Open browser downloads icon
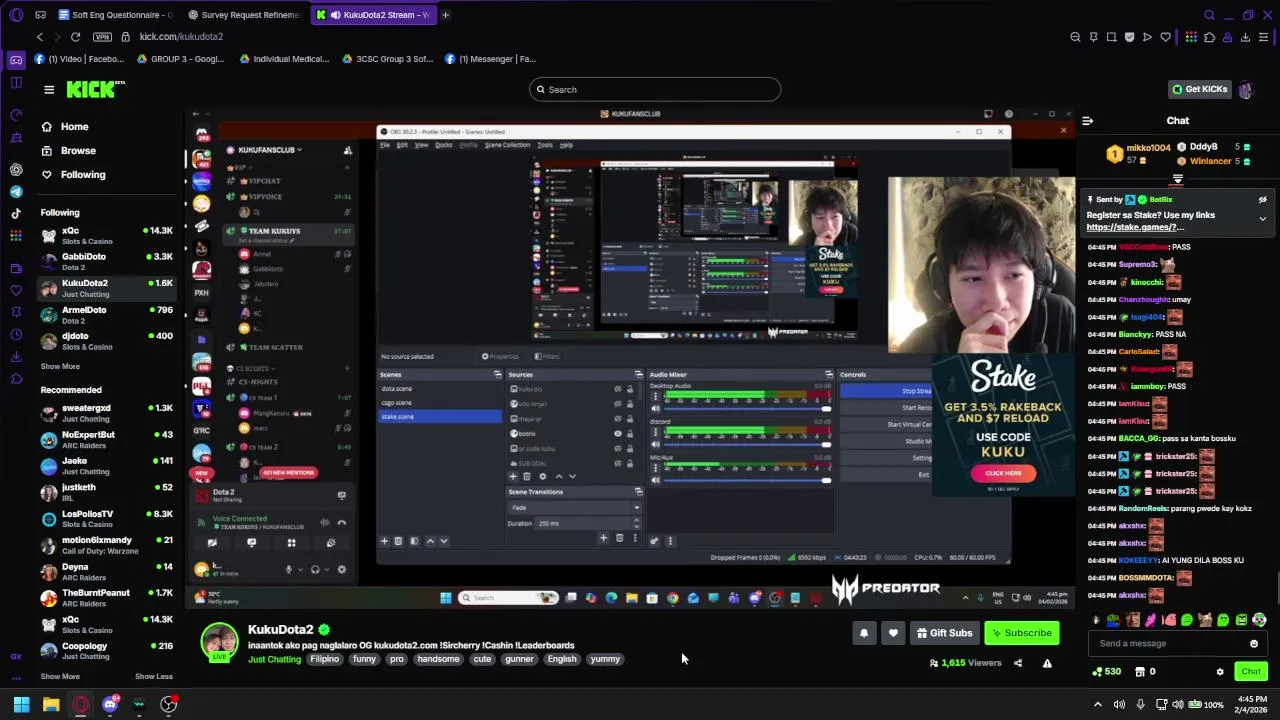 [x=1246, y=37]
